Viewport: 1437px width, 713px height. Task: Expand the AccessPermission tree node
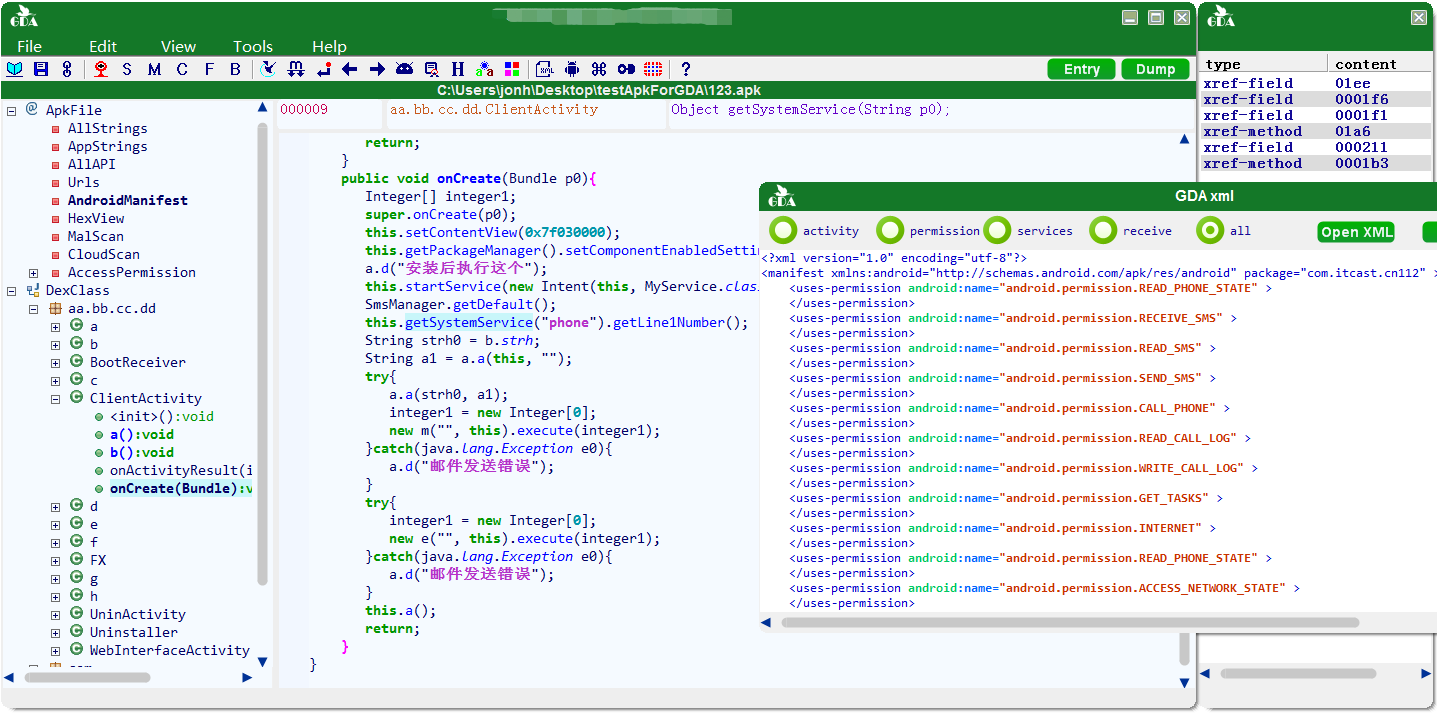34,273
